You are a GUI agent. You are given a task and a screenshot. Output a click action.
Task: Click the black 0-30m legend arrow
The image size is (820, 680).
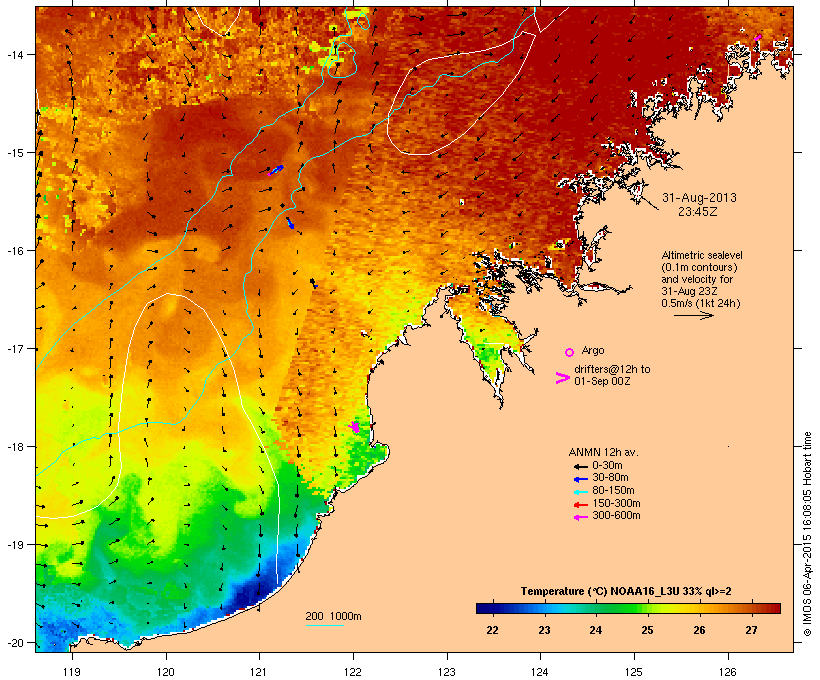coord(580,466)
